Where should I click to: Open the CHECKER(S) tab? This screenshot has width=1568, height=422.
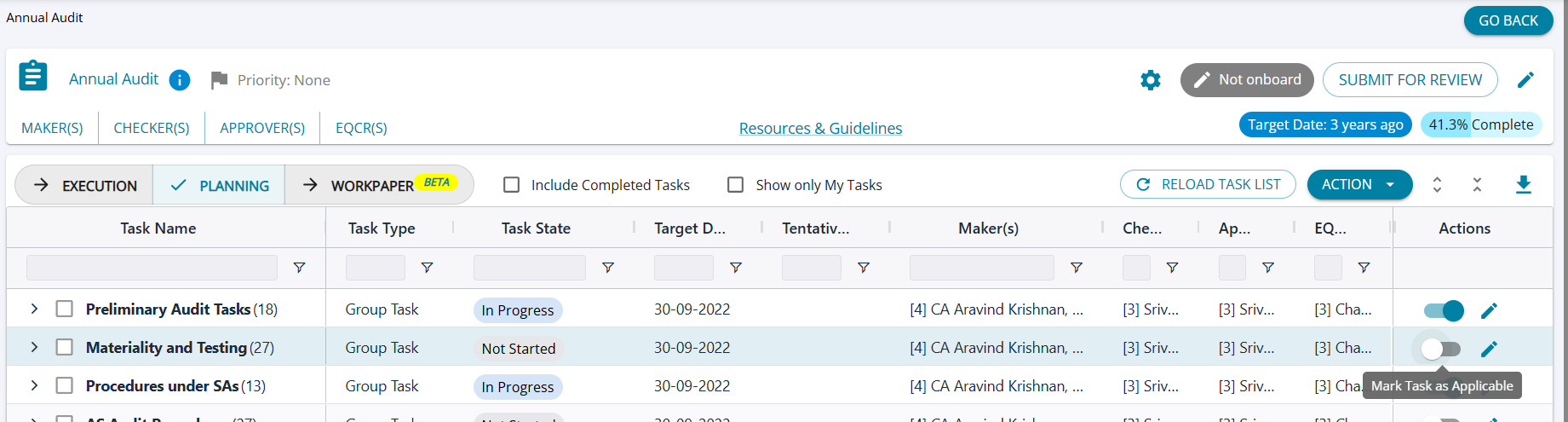click(x=152, y=128)
